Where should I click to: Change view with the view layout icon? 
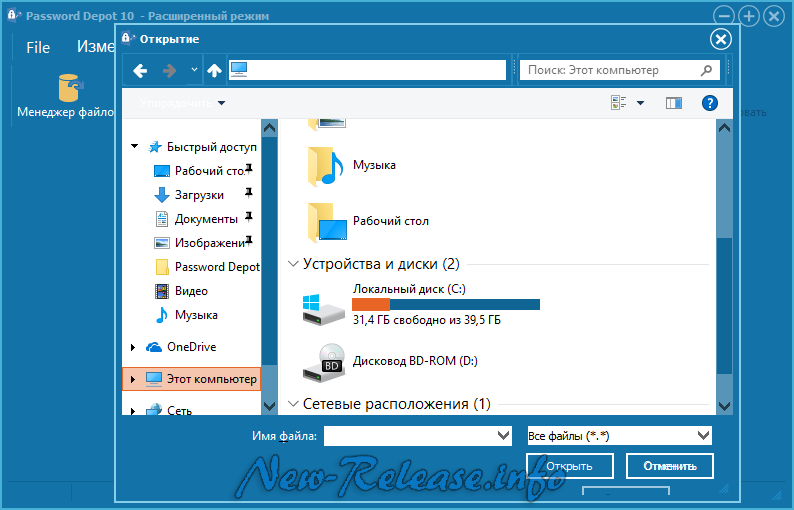(x=619, y=103)
